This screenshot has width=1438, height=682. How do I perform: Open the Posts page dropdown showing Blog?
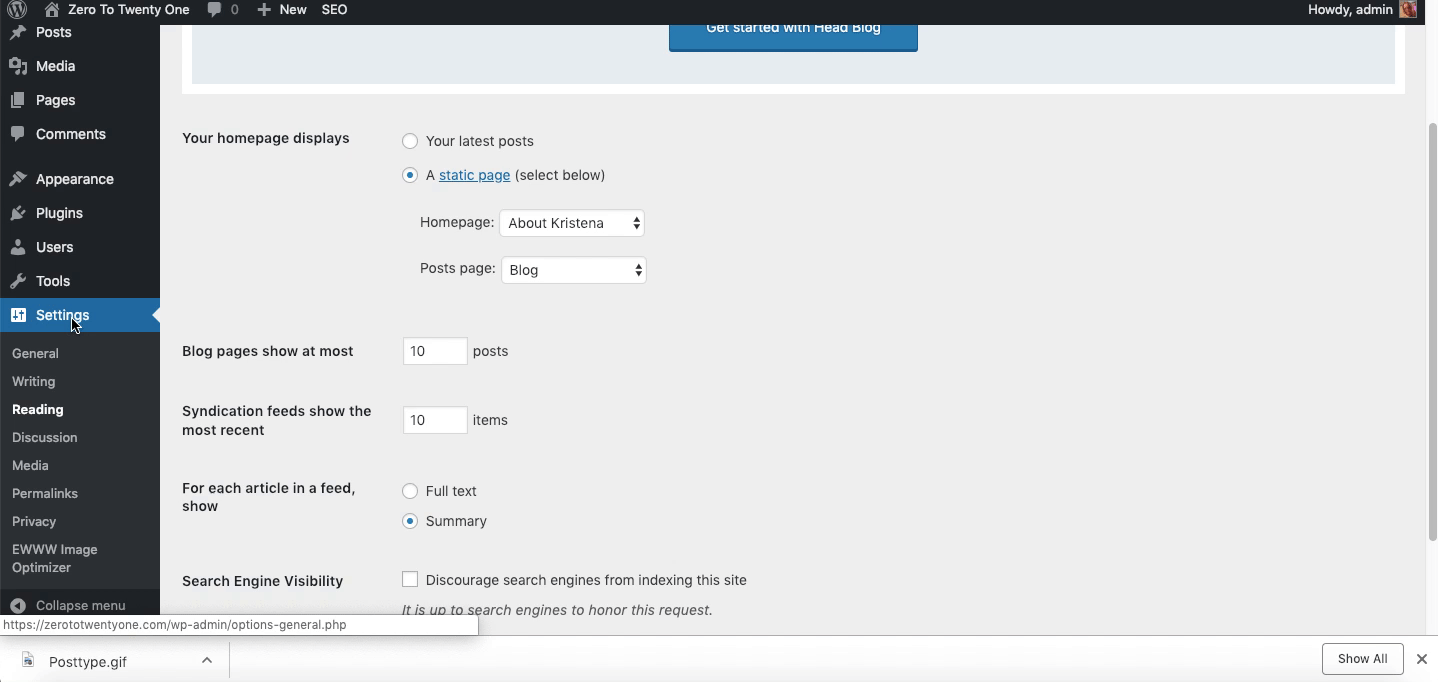pyautogui.click(x=574, y=270)
